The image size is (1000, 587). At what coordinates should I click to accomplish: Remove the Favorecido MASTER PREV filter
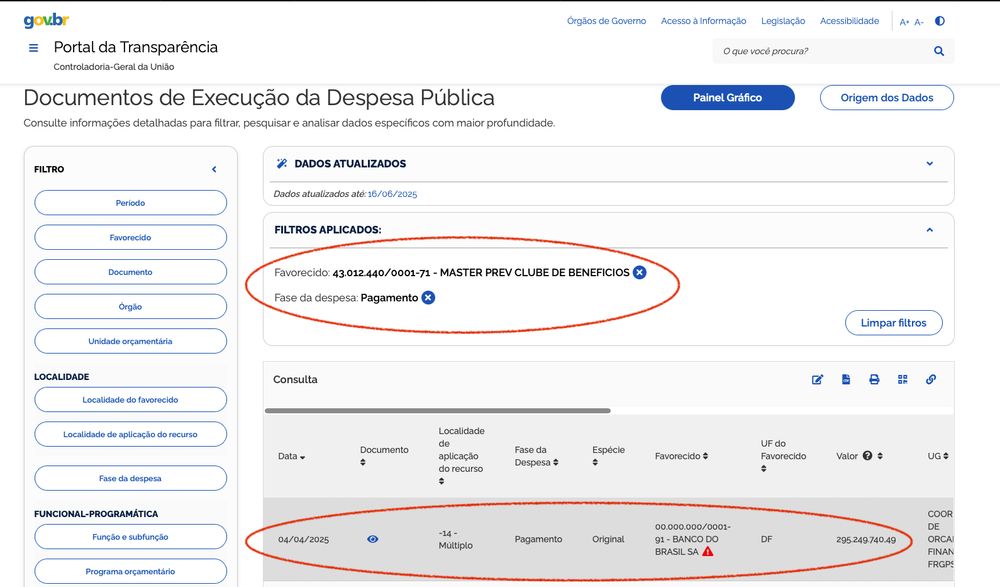[x=639, y=272]
